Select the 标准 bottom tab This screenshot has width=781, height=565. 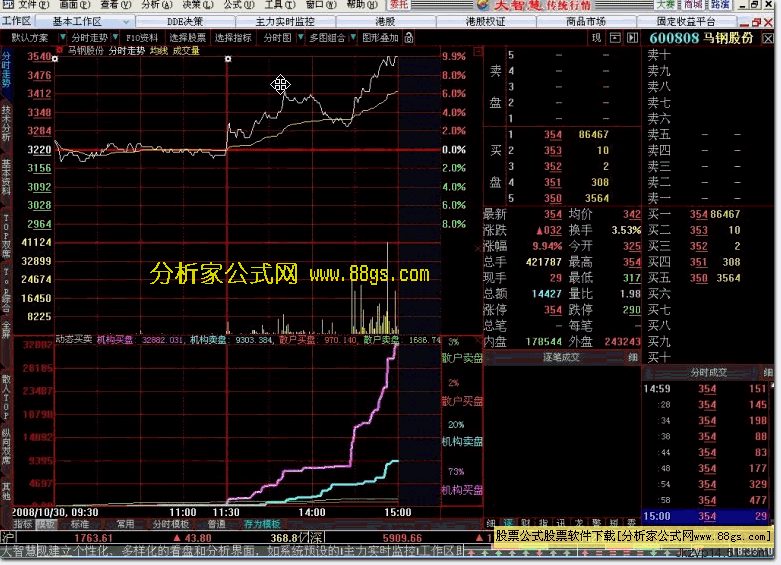(80, 524)
